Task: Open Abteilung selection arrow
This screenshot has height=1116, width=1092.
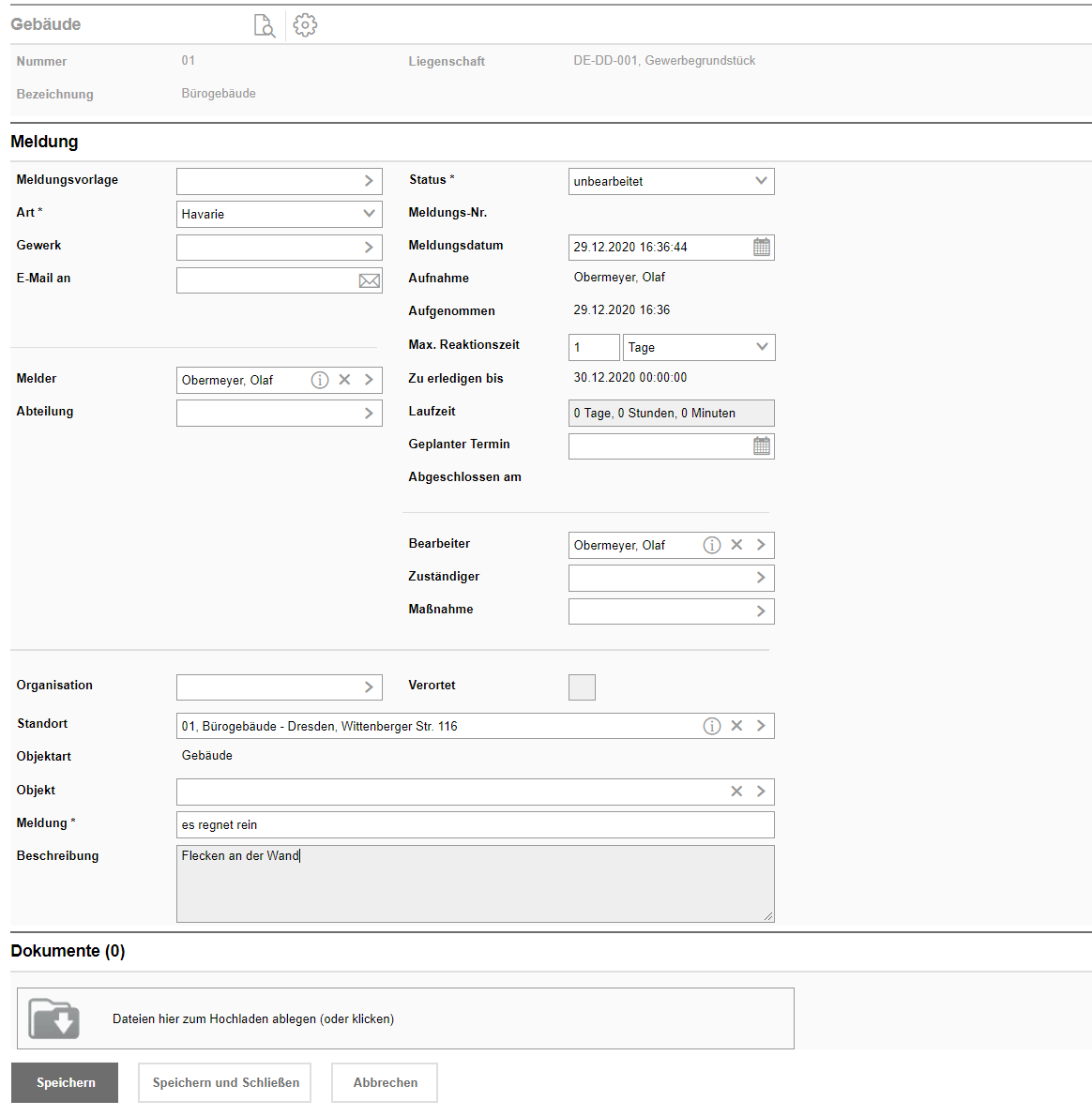Action: 369,413
